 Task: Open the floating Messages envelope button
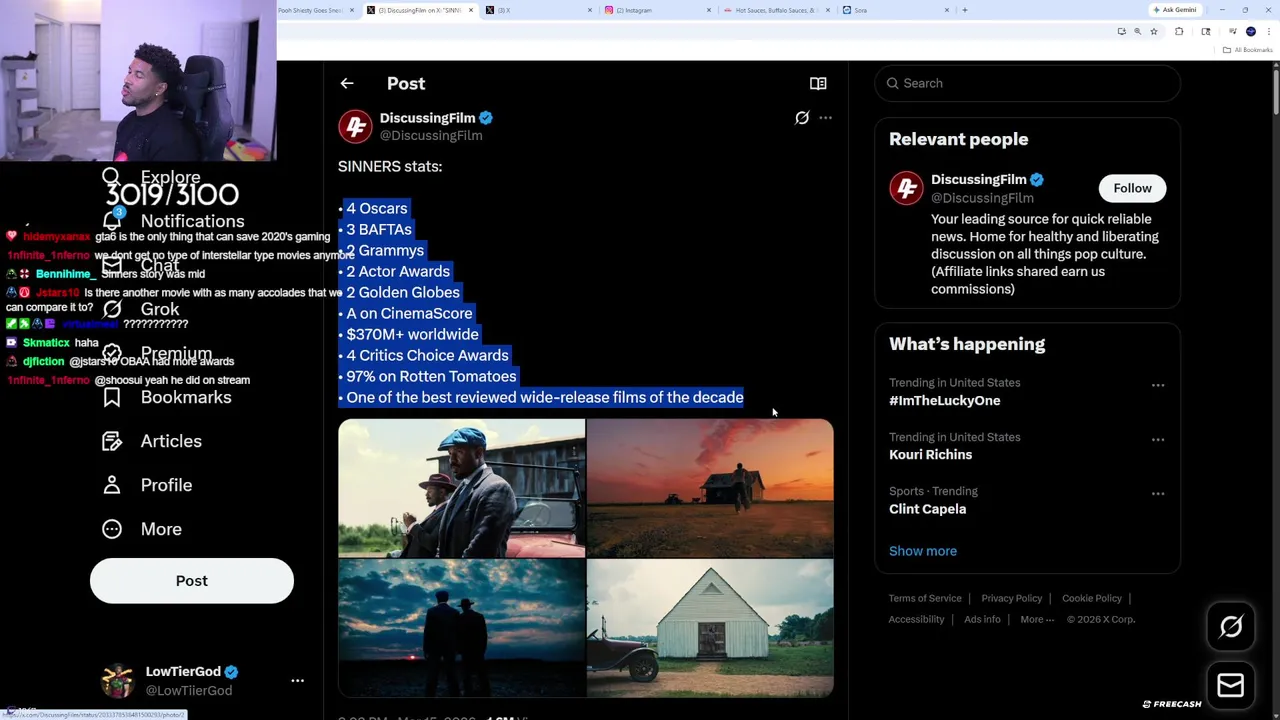[x=1231, y=685]
